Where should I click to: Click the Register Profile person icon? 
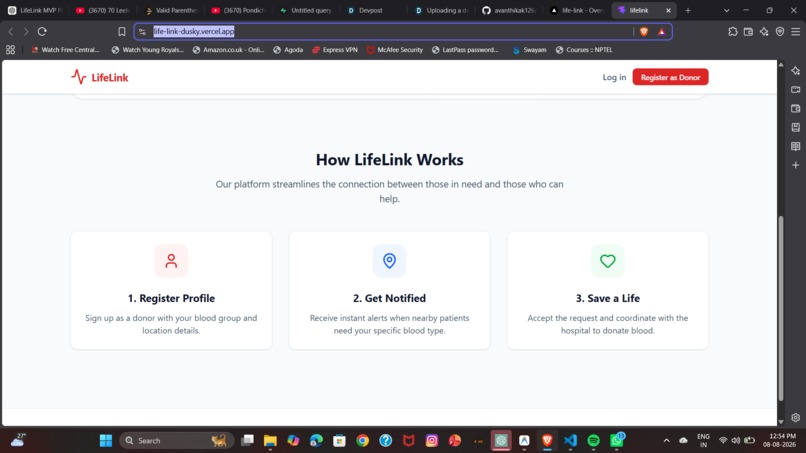coord(171,261)
